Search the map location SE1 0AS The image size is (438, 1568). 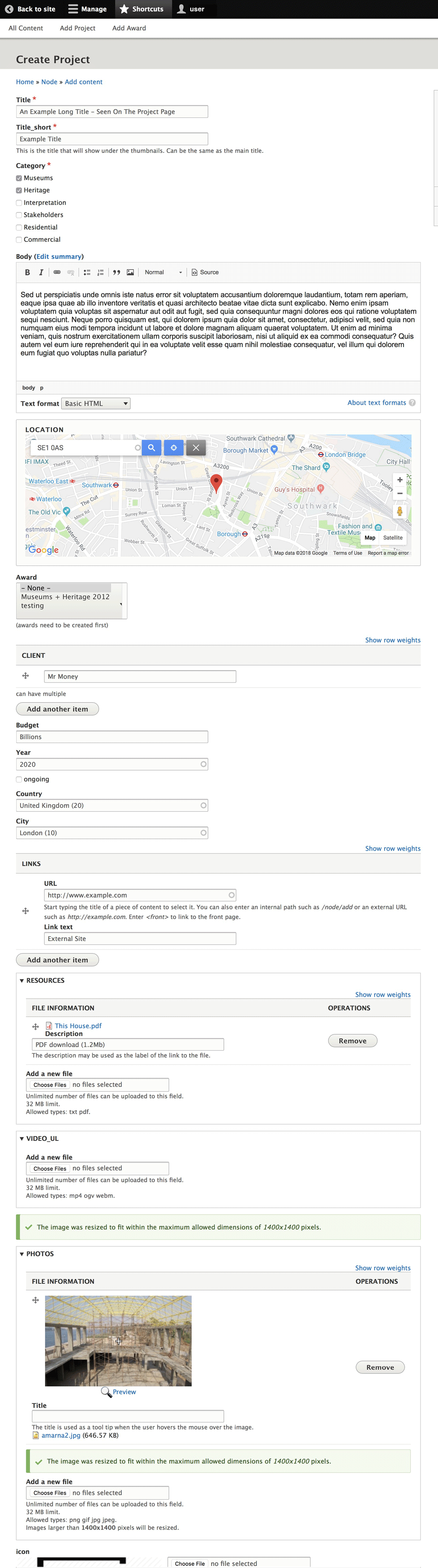click(x=152, y=447)
